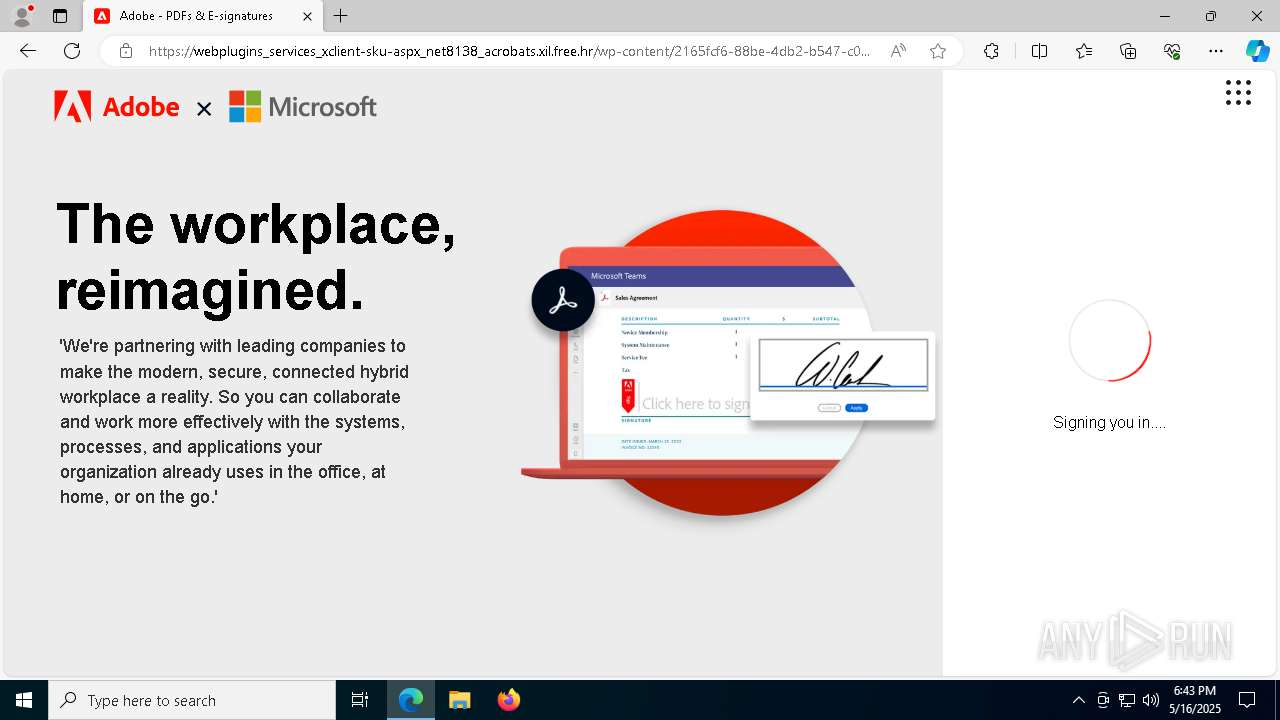
Task: Close the Adobe PDFs & E-signatures tab
Action: (x=307, y=16)
